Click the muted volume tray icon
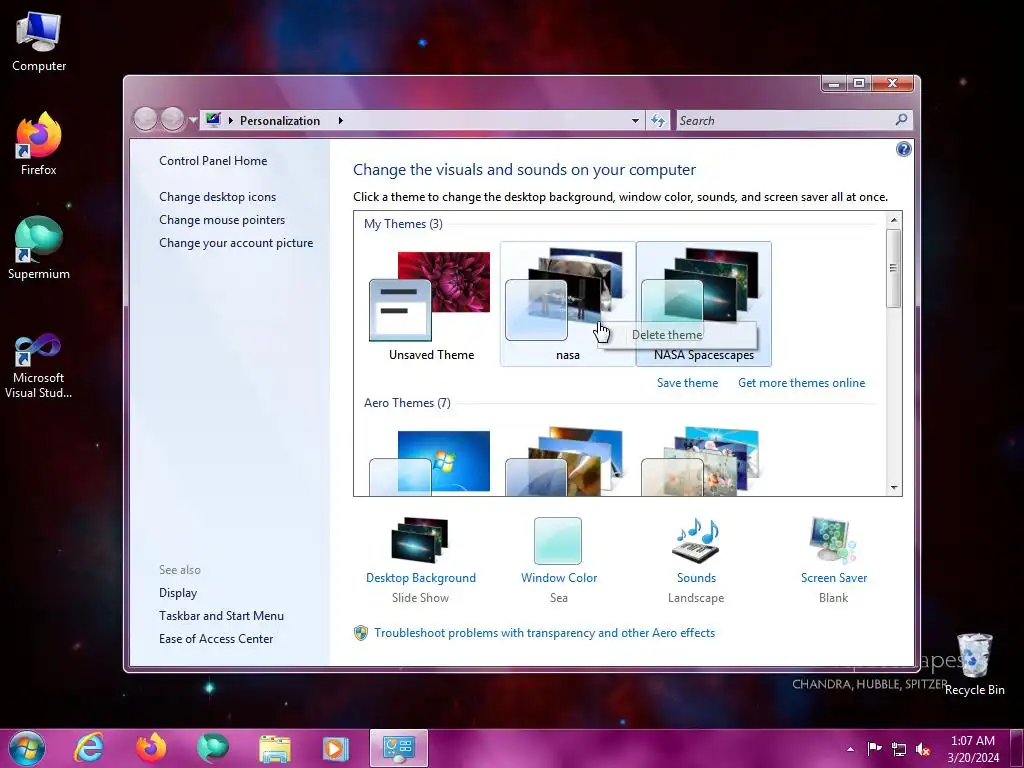This screenshot has height=768, width=1024. click(923, 749)
